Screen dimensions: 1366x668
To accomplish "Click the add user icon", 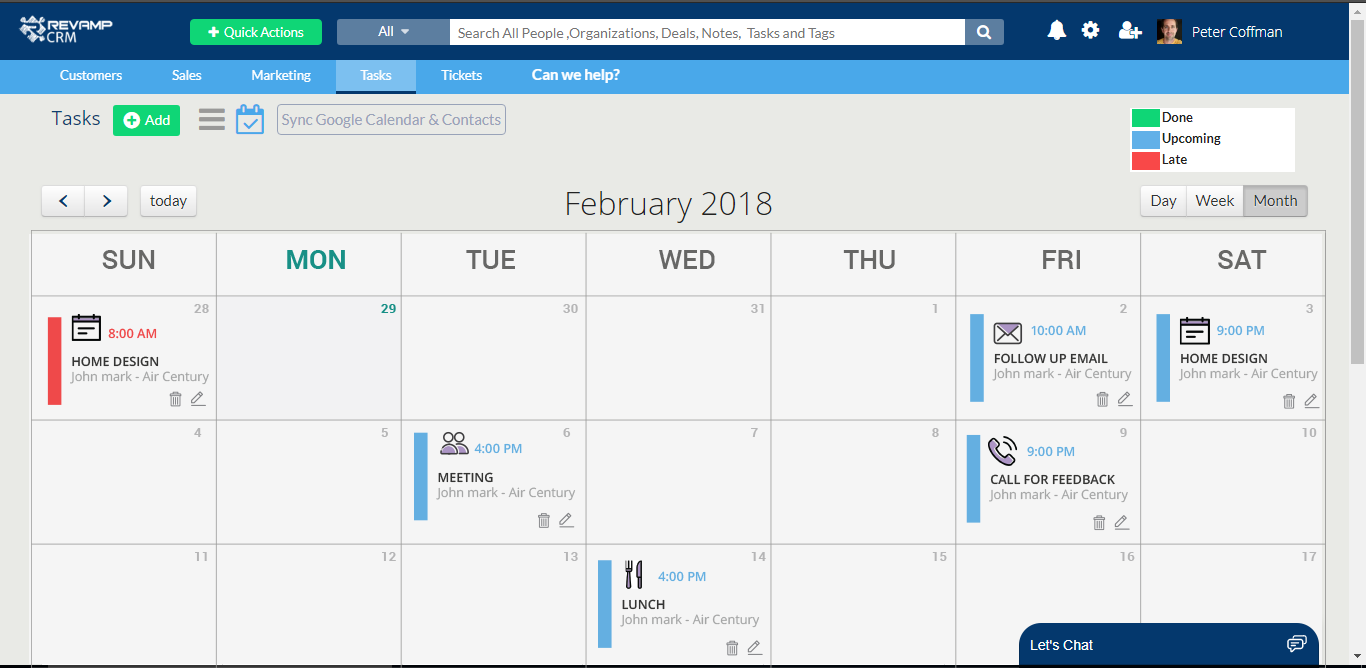I will (1130, 31).
